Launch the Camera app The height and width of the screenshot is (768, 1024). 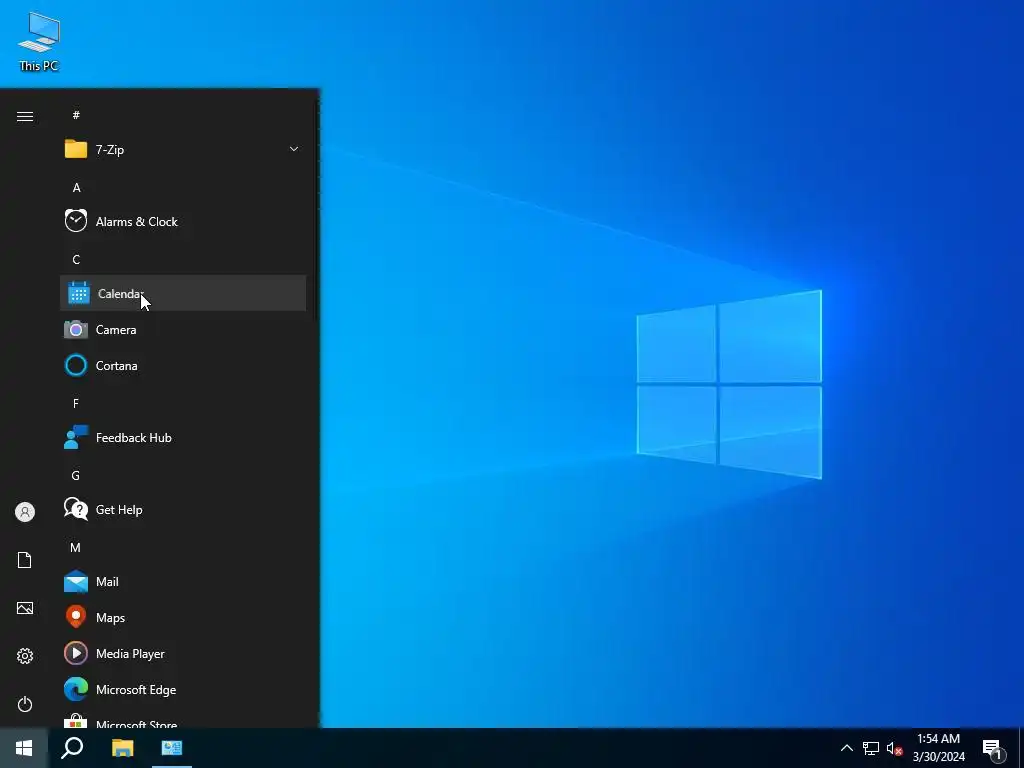(183, 330)
